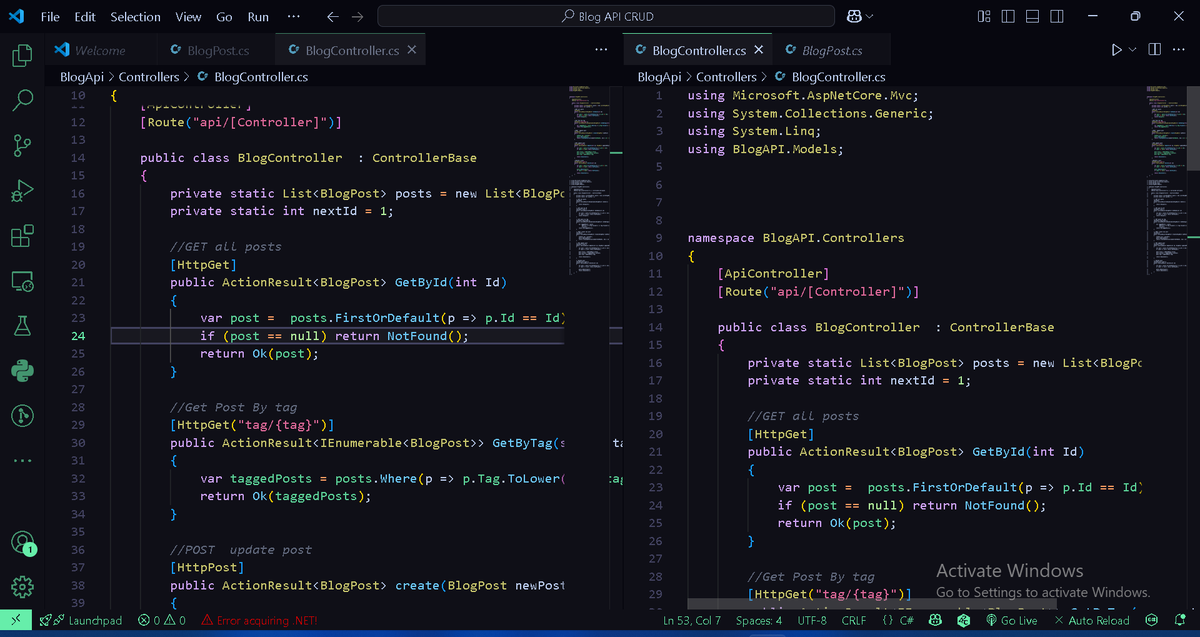Open the Selection menu

[135, 16]
